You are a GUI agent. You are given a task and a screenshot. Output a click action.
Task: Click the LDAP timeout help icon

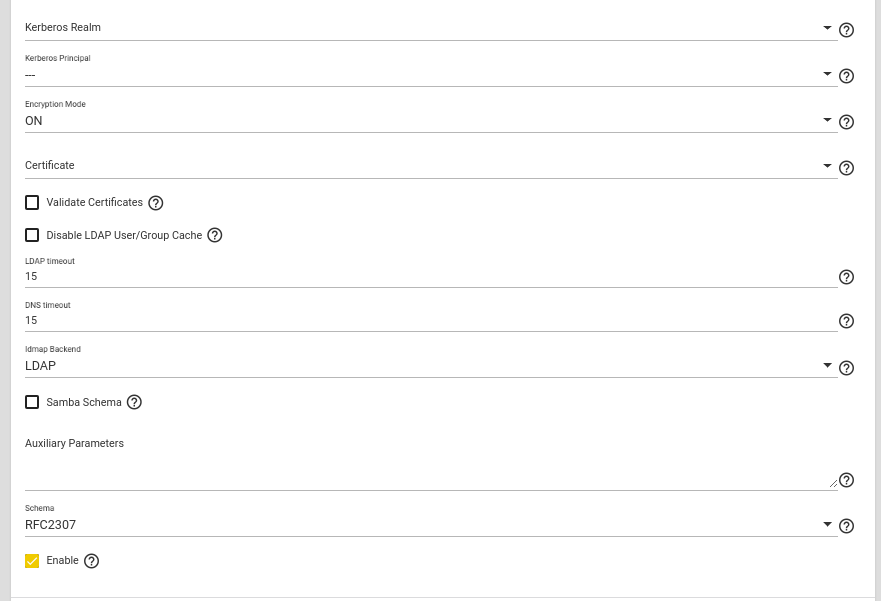[x=846, y=277]
